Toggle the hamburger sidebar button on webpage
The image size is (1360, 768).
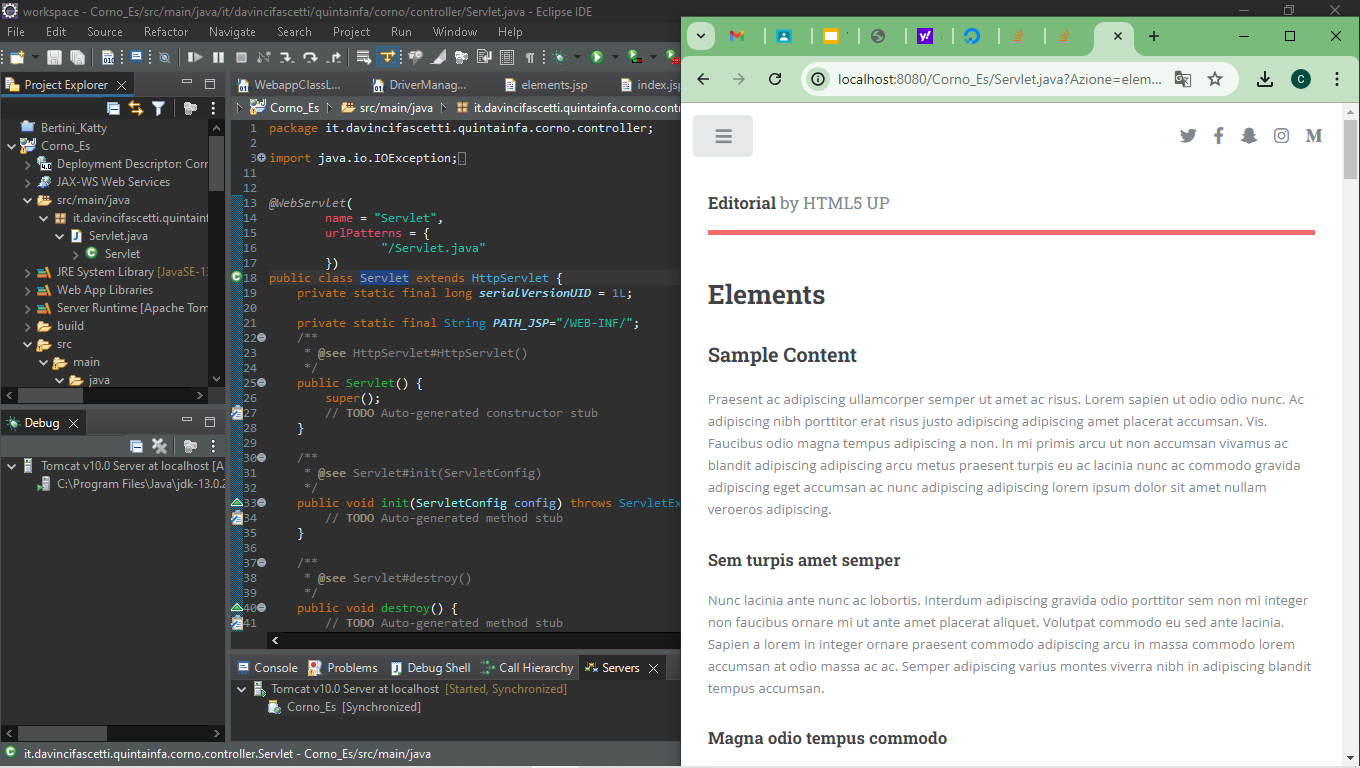pos(723,136)
